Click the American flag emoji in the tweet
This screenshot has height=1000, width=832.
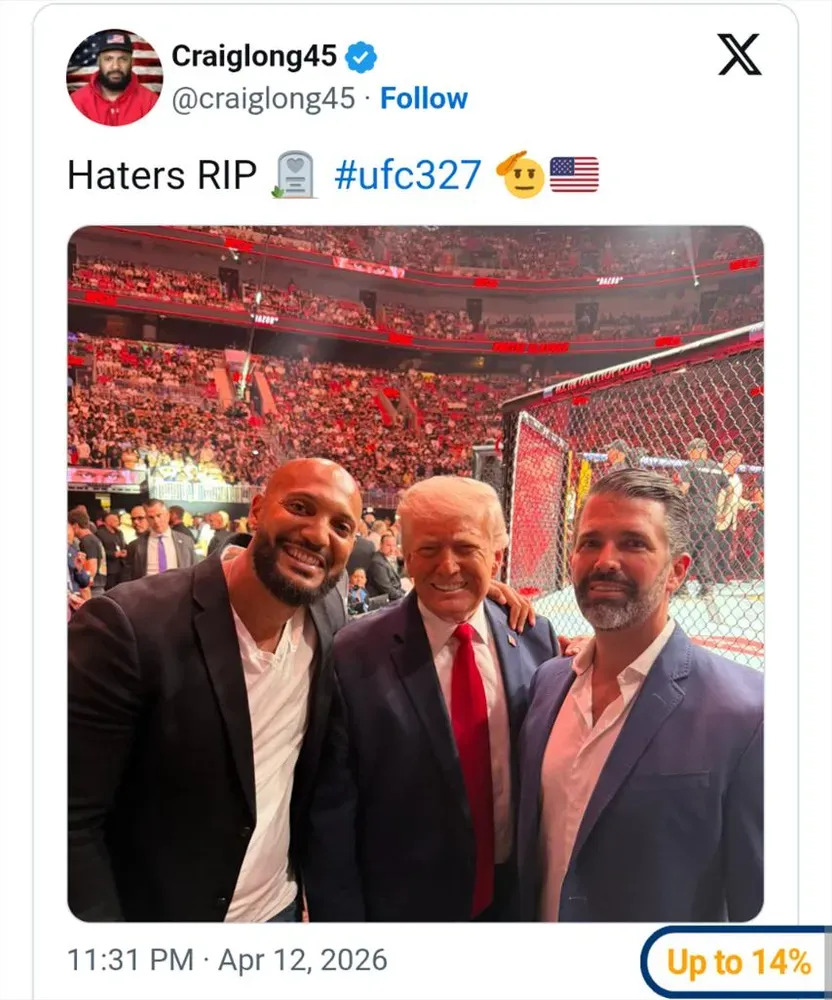coord(574,175)
